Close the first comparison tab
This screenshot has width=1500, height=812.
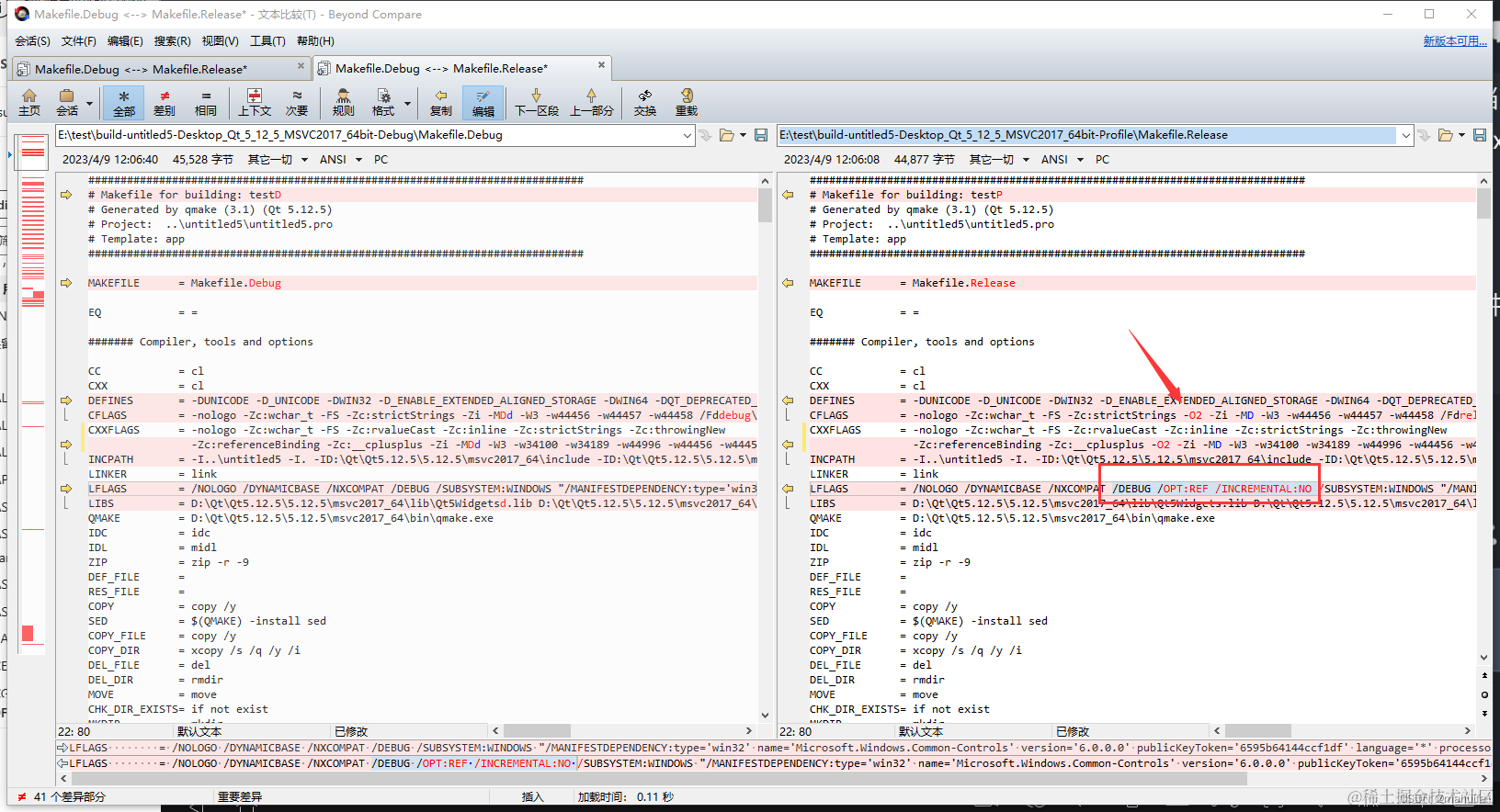tap(301, 65)
